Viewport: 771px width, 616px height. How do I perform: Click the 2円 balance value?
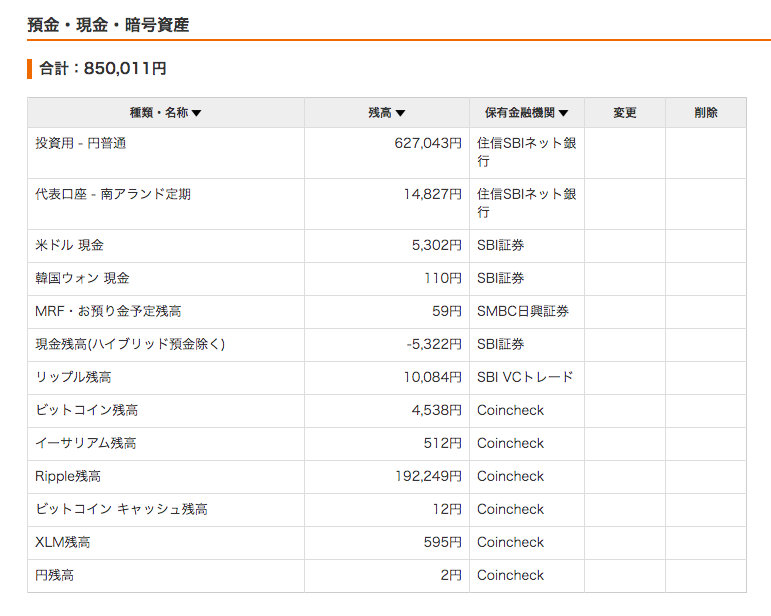[451, 575]
